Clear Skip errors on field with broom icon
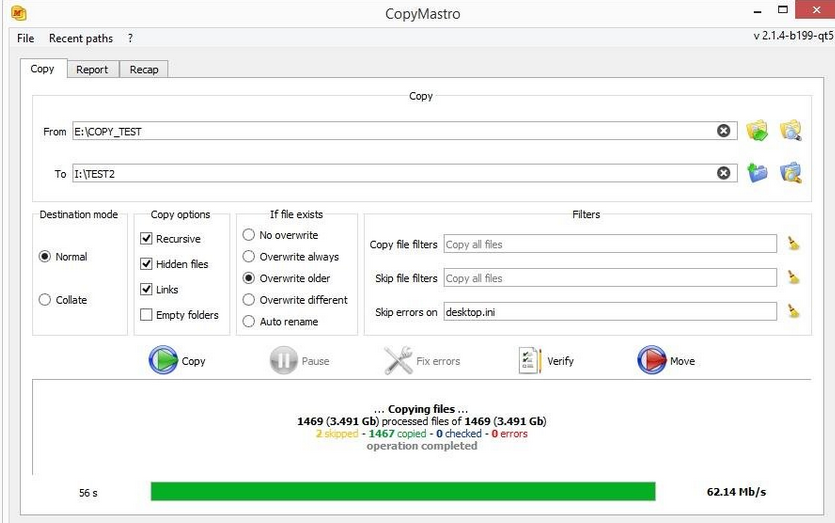 click(x=793, y=311)
